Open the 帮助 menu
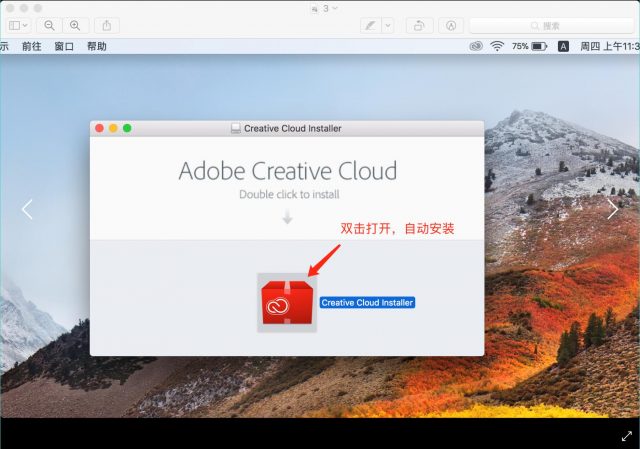 click(x=97, y=47)
